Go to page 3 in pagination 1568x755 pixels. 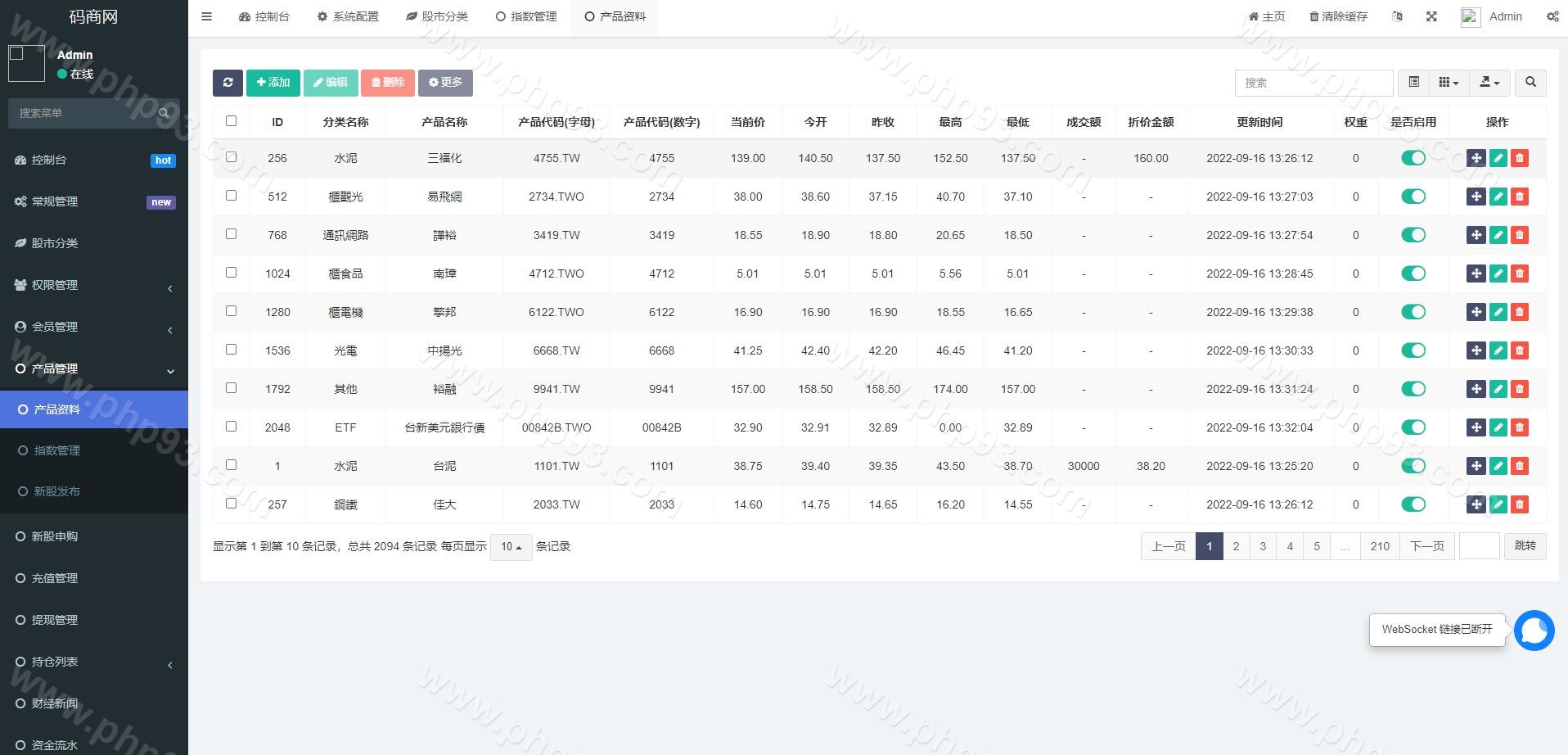pos(1262,546)
